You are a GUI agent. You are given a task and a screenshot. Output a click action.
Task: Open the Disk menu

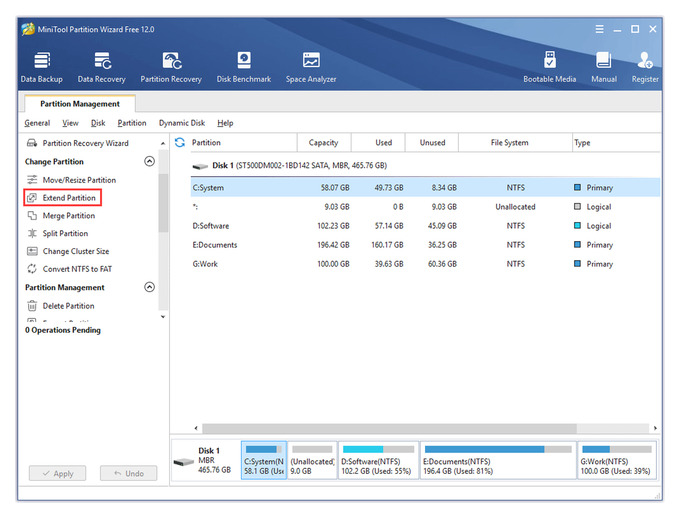(98, 123)
